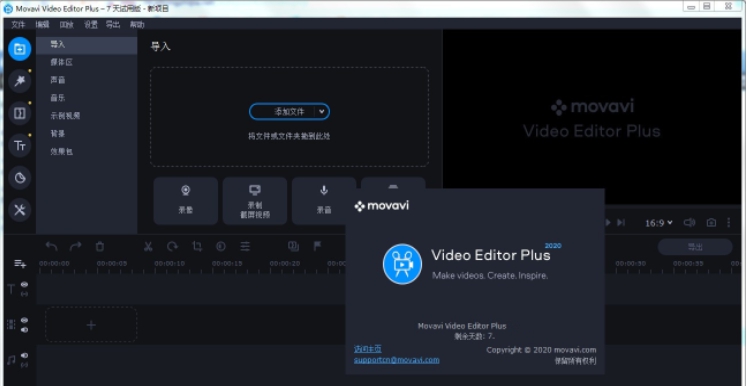Screen dimensions: 747x386
Task: Click the audio track music note icon
Action: 11,360
